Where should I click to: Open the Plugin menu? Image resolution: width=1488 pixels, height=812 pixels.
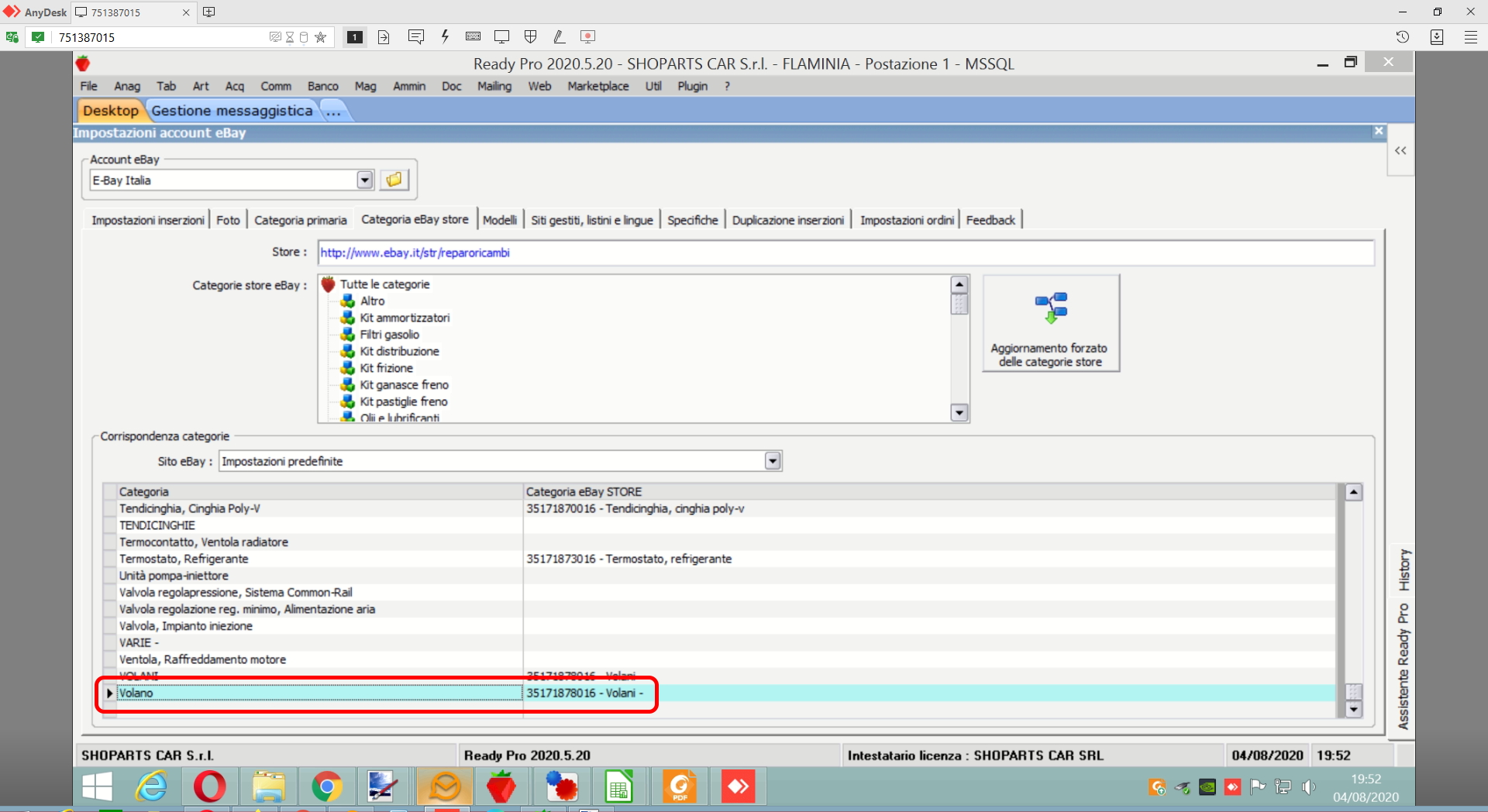click(x=693, y=86)
